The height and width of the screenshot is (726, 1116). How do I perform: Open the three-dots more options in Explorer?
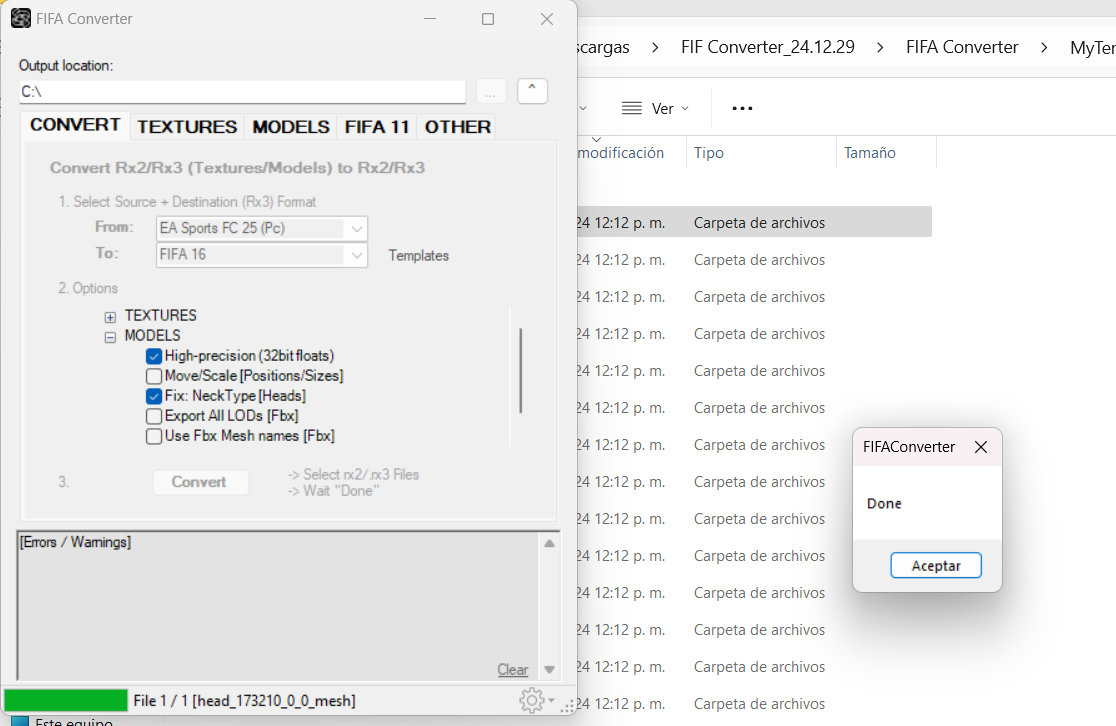coord(742,108)
